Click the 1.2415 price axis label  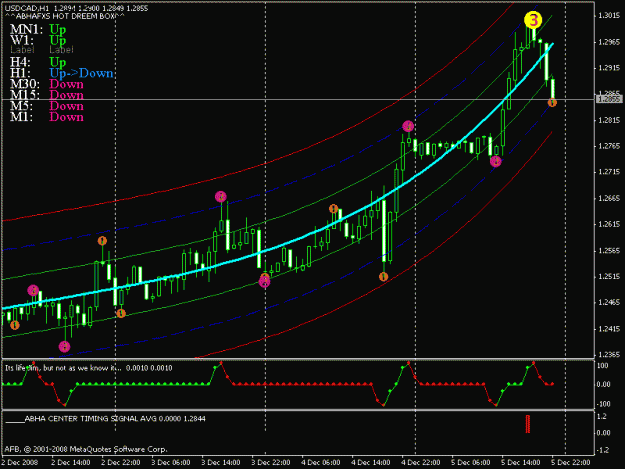coord(609,329)
